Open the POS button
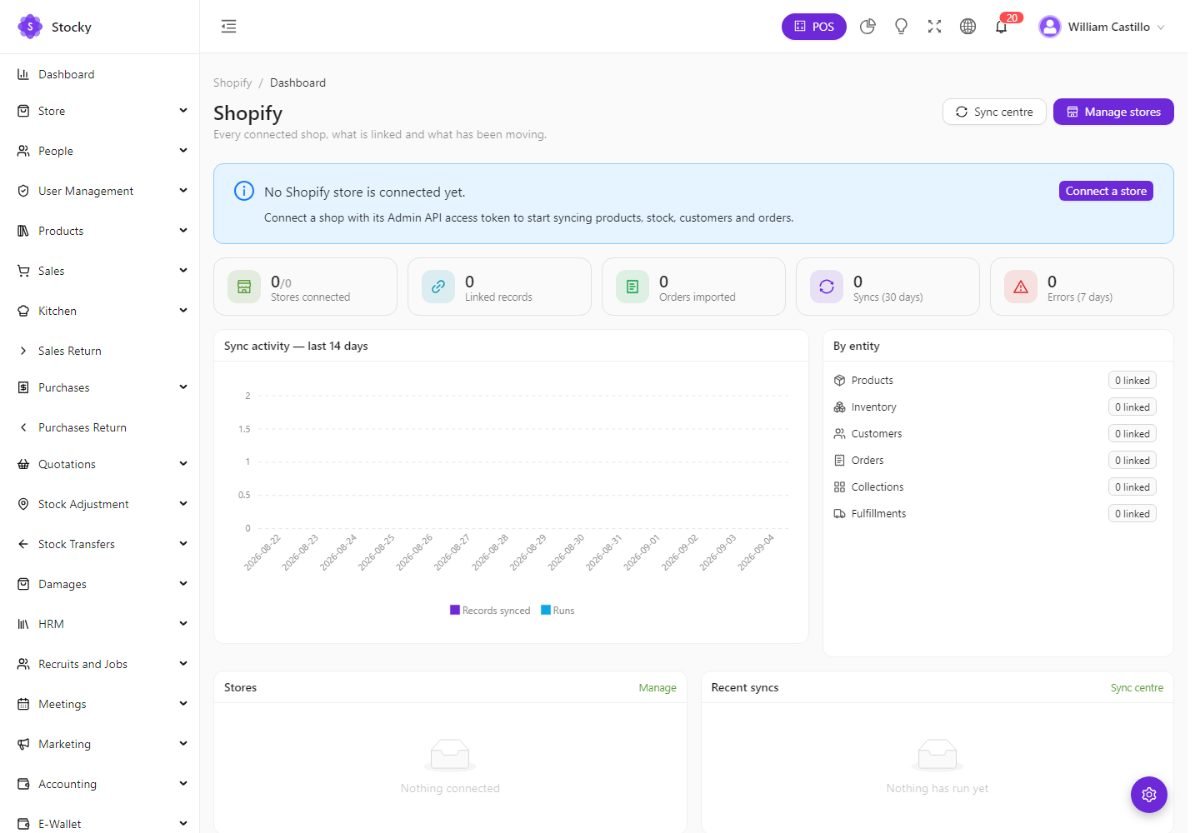The height and width of the screenshot is (833, 1200). (814, 27)
